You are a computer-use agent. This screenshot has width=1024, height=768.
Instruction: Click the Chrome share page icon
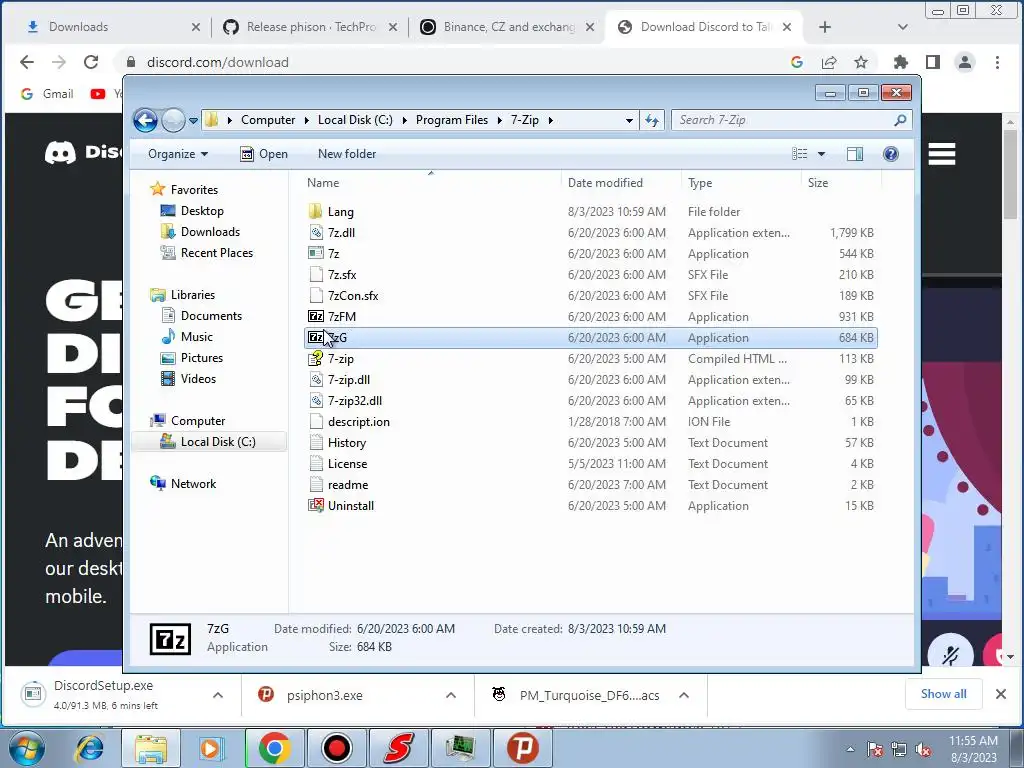829,62
